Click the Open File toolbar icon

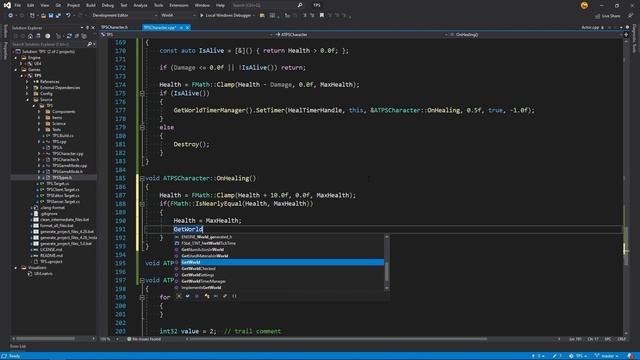coord(43,16)
